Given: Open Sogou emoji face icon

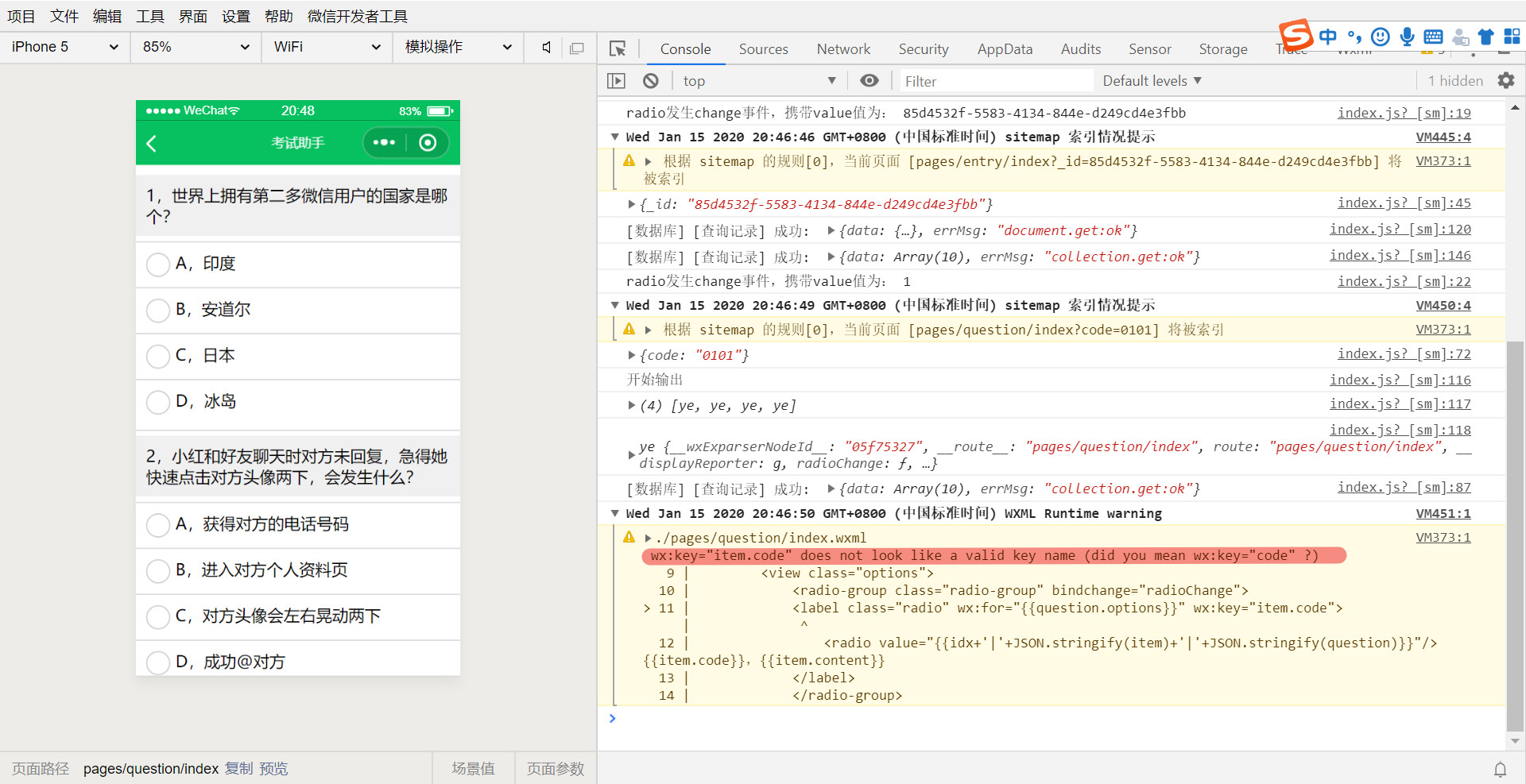Looking at the screenshot, I should click(x=1381, y=37).
